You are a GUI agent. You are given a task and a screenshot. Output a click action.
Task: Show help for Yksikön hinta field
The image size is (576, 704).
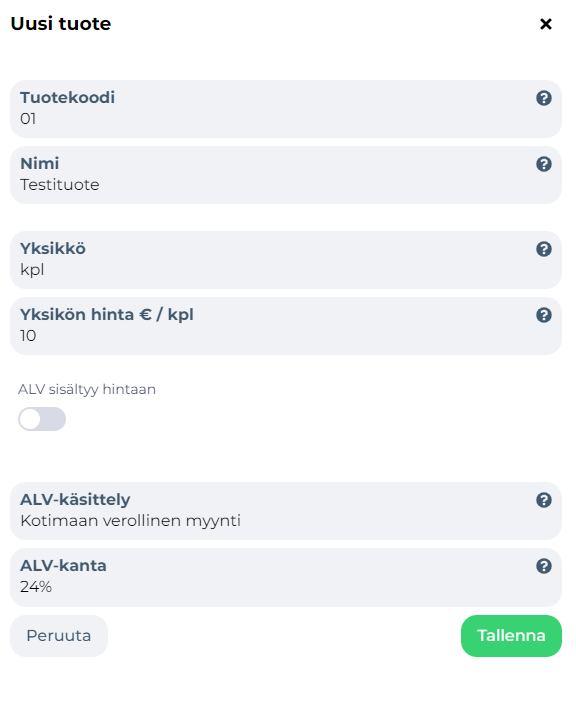[x=544, y=315]
